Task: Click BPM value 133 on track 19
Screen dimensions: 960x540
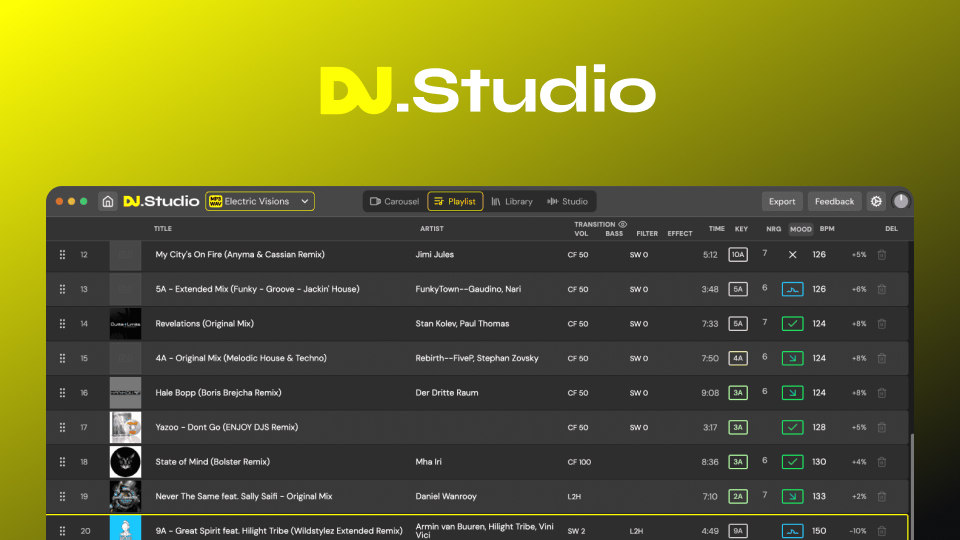Action: coord(819,497)
